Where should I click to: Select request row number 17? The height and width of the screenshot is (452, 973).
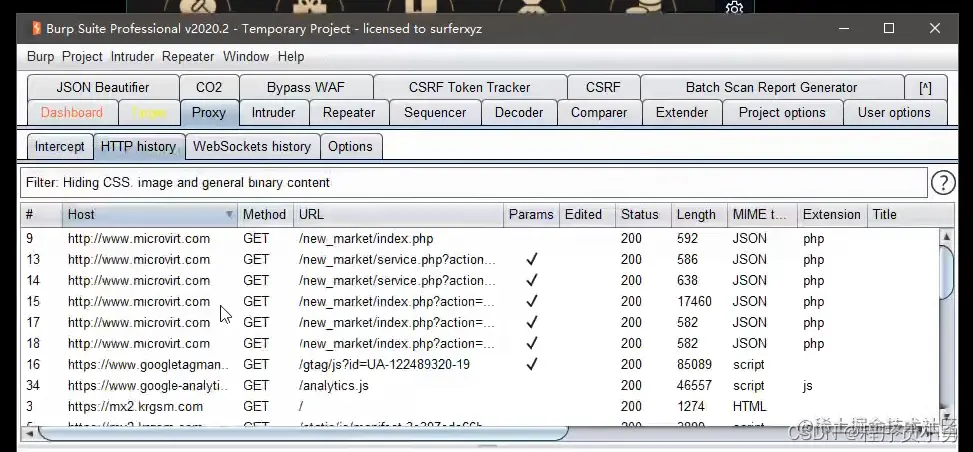[481, 323]
